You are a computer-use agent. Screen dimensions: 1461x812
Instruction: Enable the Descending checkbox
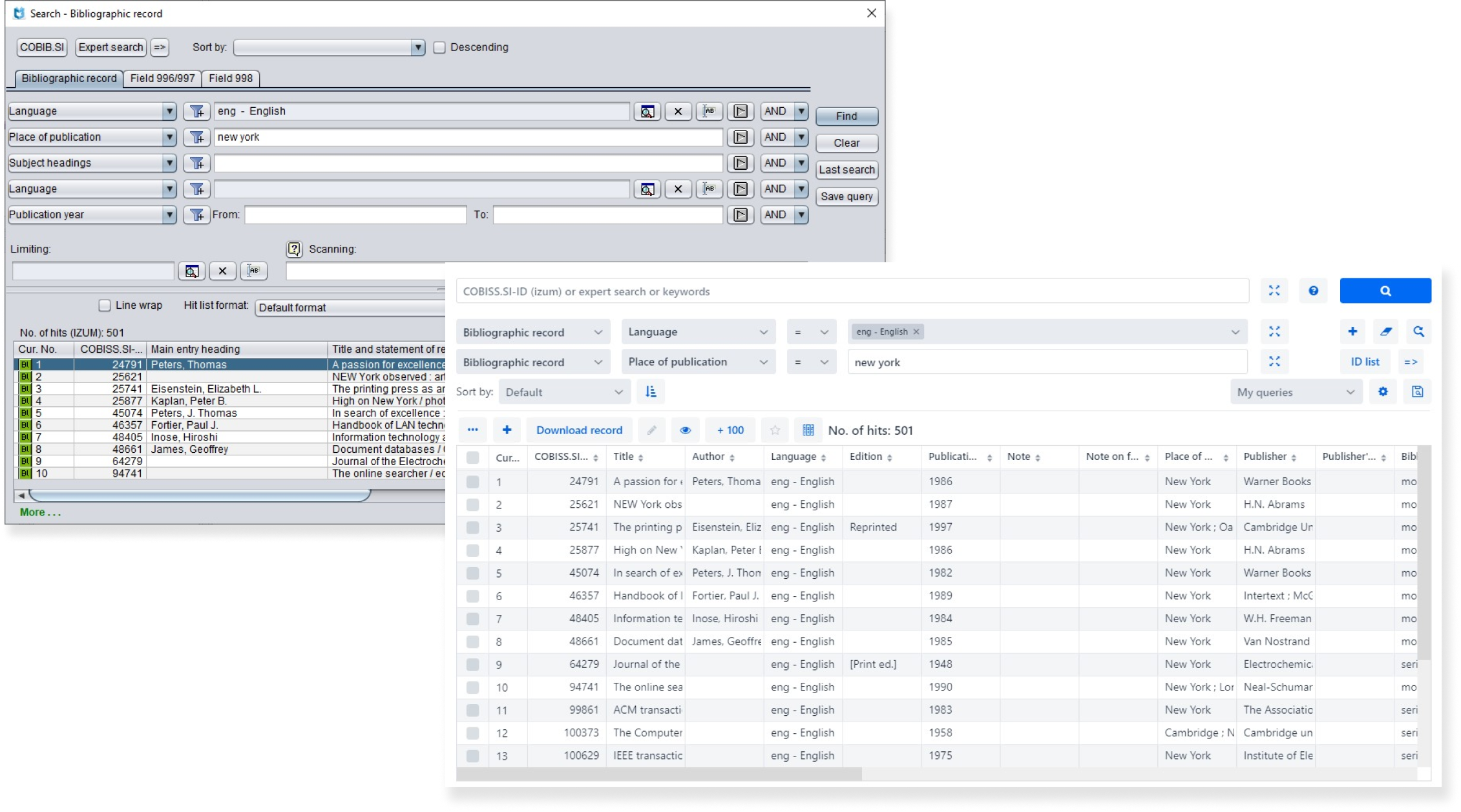439,47
